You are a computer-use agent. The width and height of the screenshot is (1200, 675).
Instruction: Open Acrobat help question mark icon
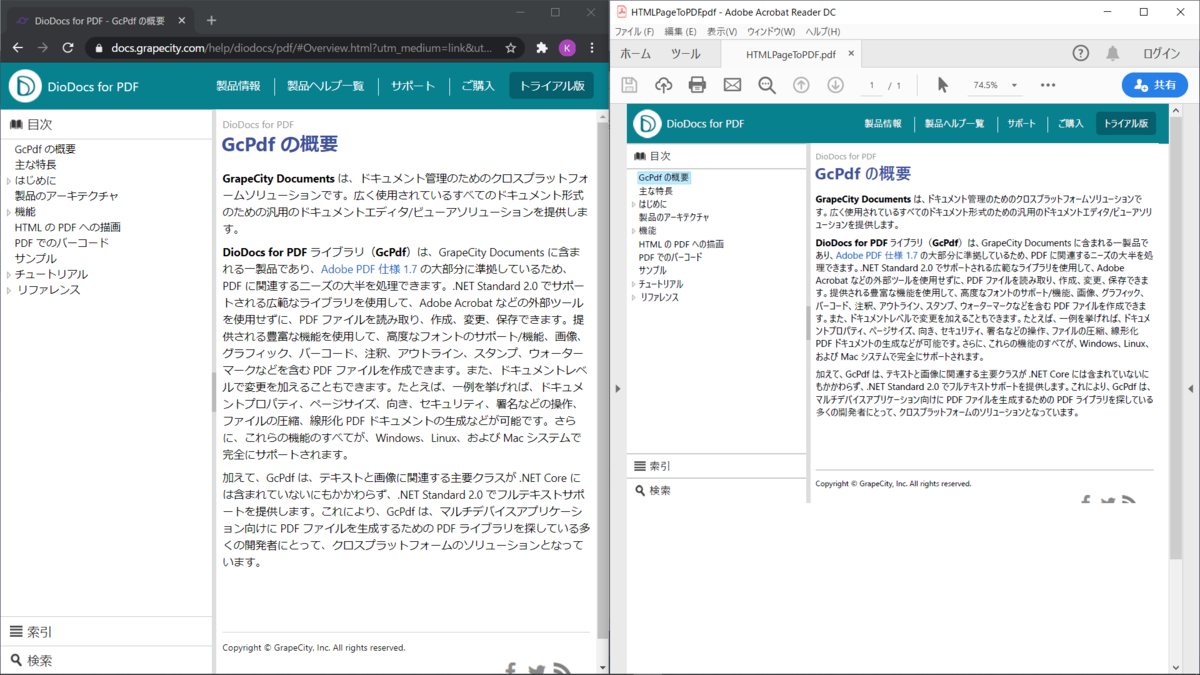pos(1081,54)
